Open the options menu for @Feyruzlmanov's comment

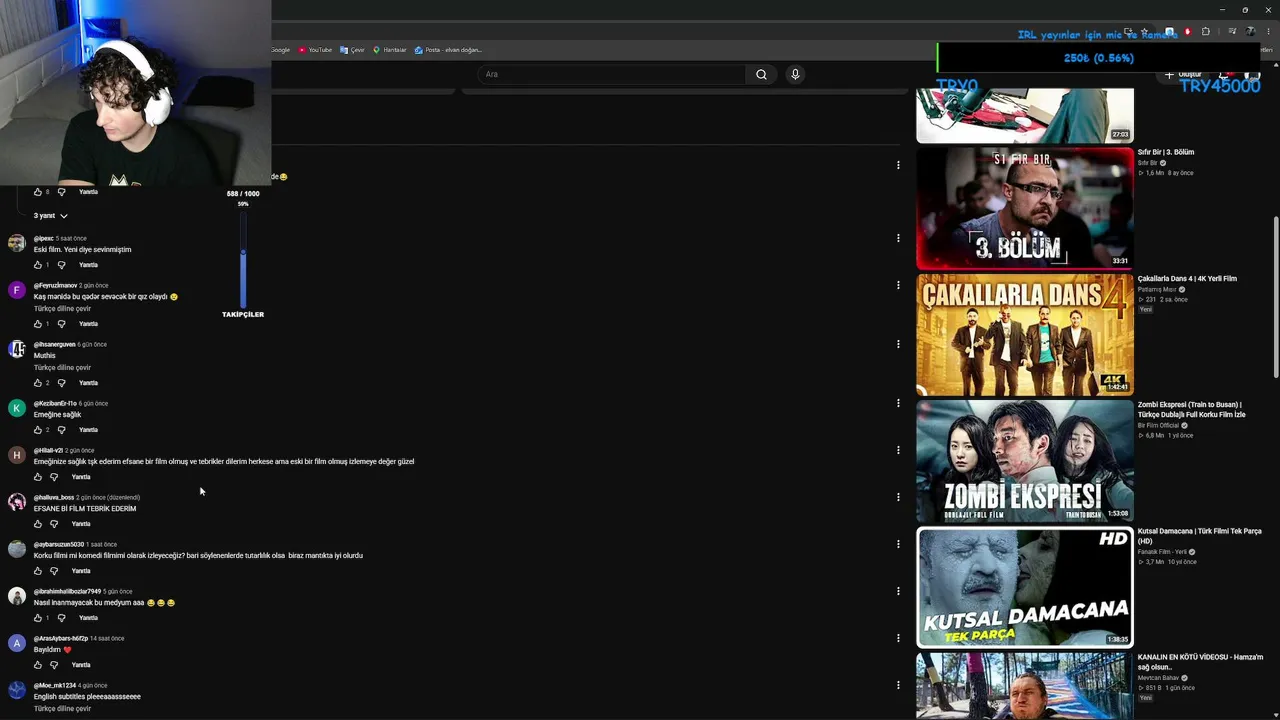pos(898,285)
